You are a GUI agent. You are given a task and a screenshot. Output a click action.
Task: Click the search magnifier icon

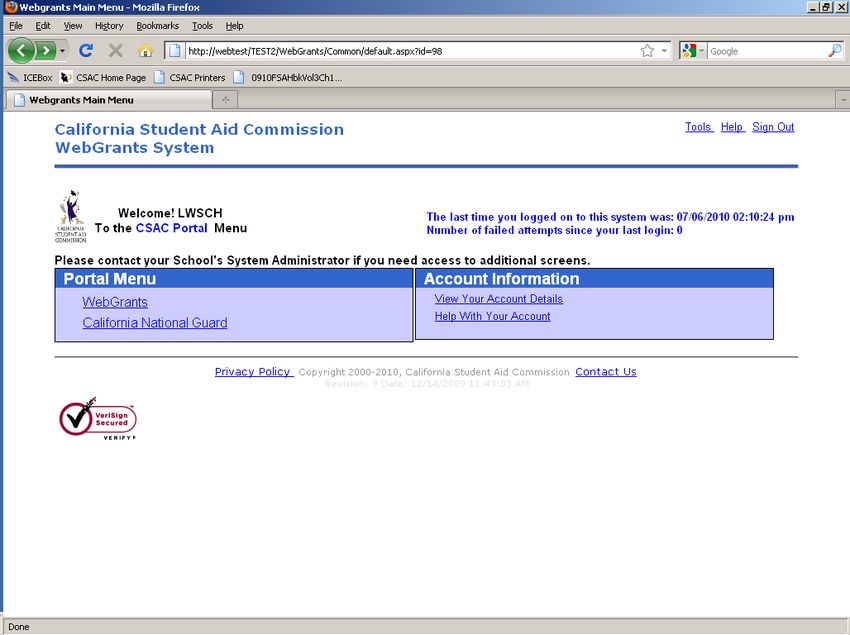(835, 51)
